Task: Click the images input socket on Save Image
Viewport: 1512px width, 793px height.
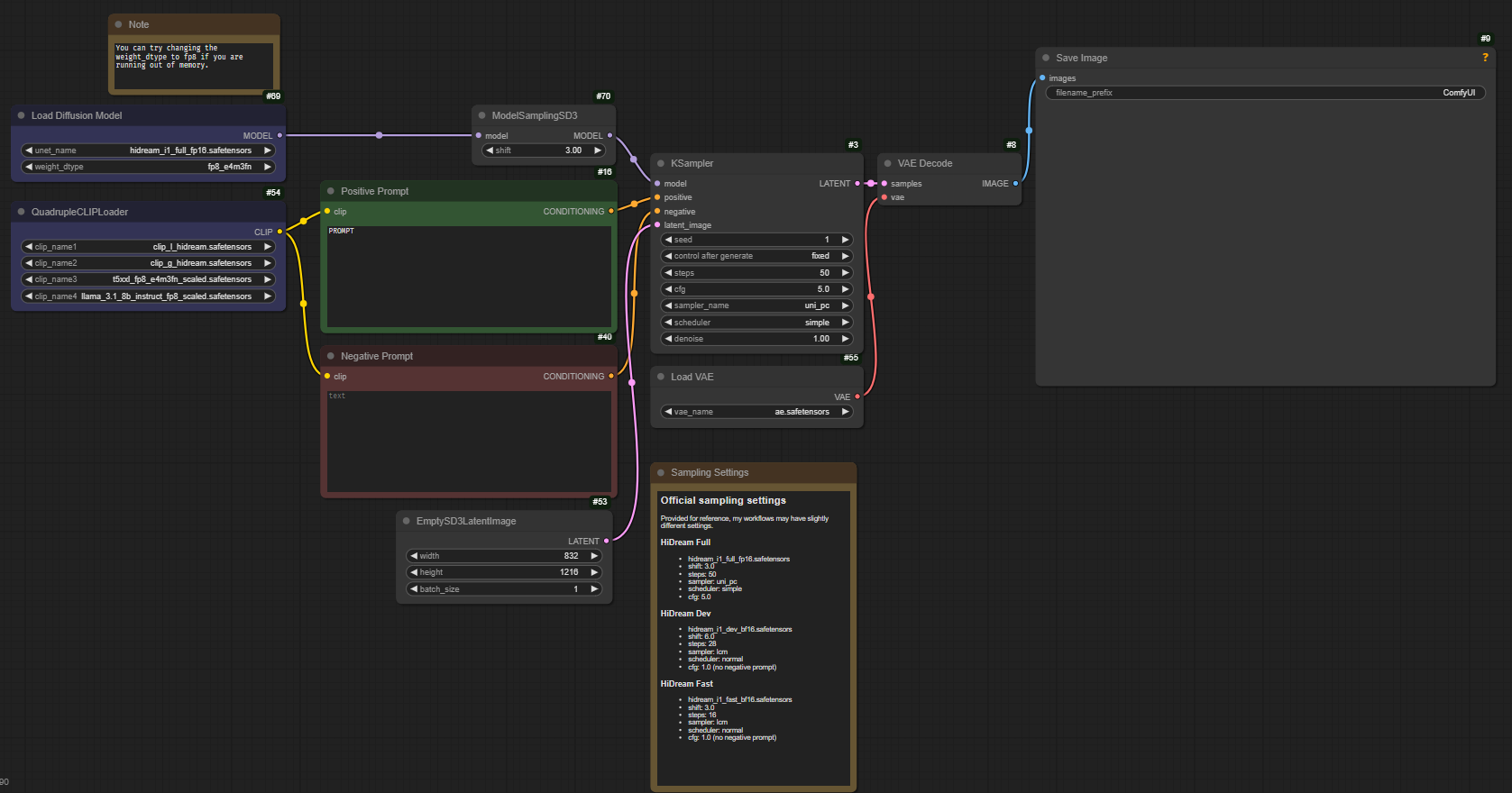Action: click(1043, 78)
